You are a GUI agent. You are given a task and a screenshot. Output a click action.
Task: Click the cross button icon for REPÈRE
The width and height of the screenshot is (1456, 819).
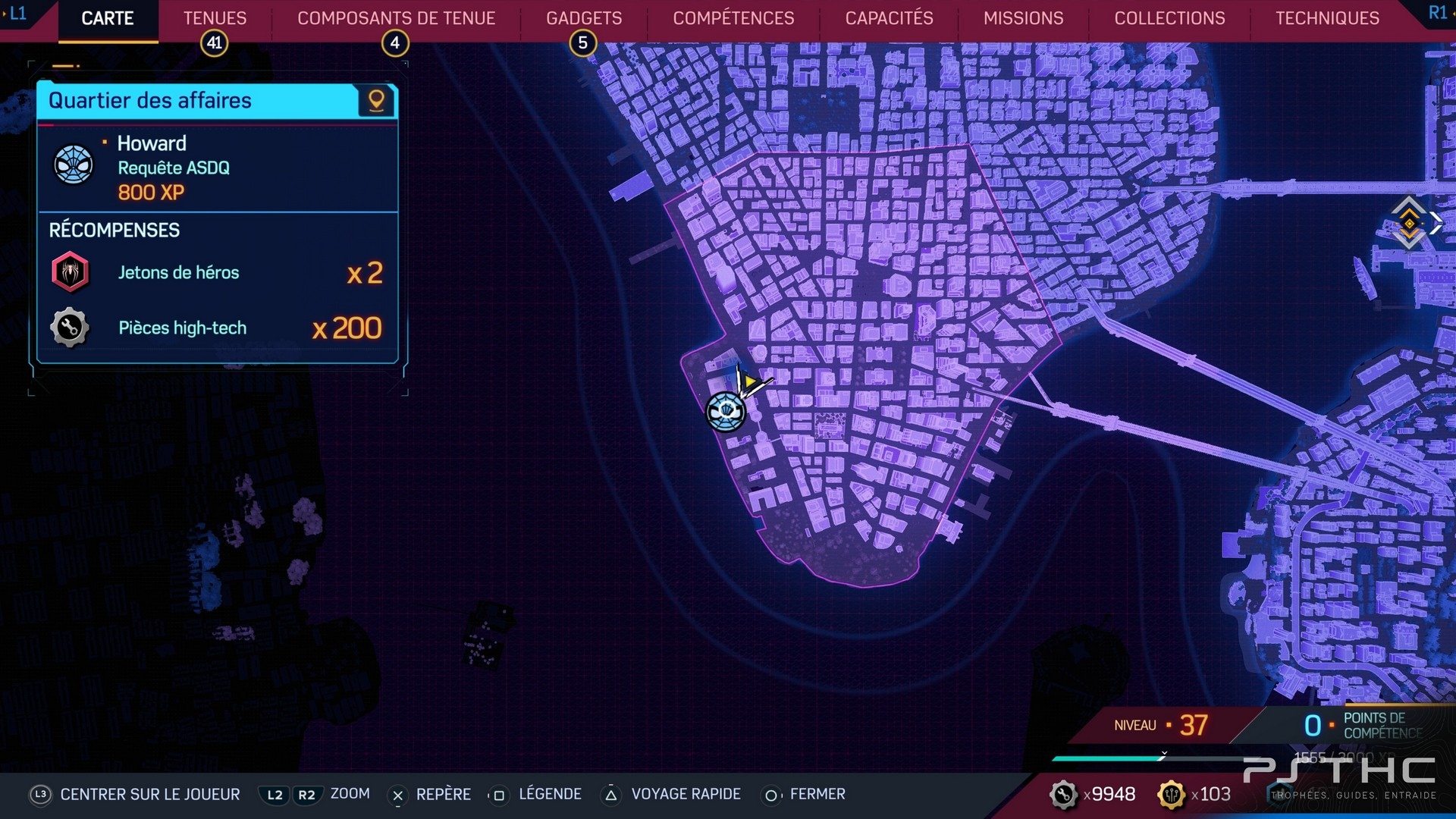coord(397,795)
